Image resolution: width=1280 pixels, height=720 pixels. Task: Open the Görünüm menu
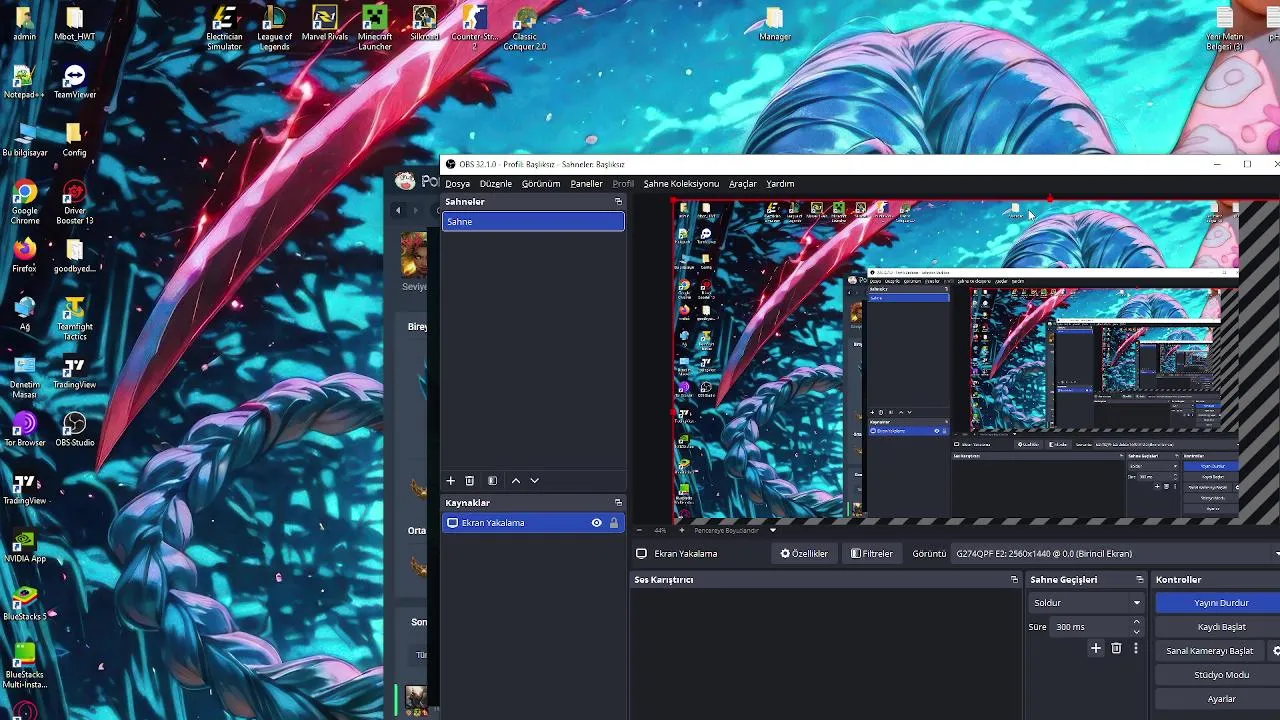(541, 184)
